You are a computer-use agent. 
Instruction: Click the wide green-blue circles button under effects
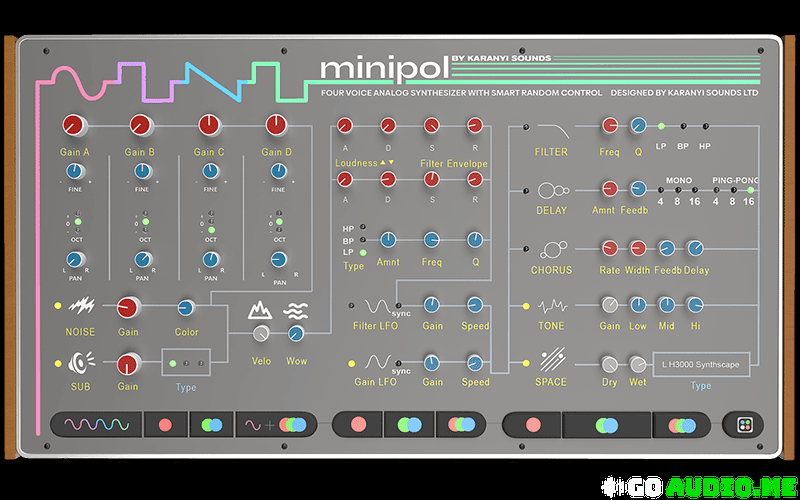coord(607,425)
